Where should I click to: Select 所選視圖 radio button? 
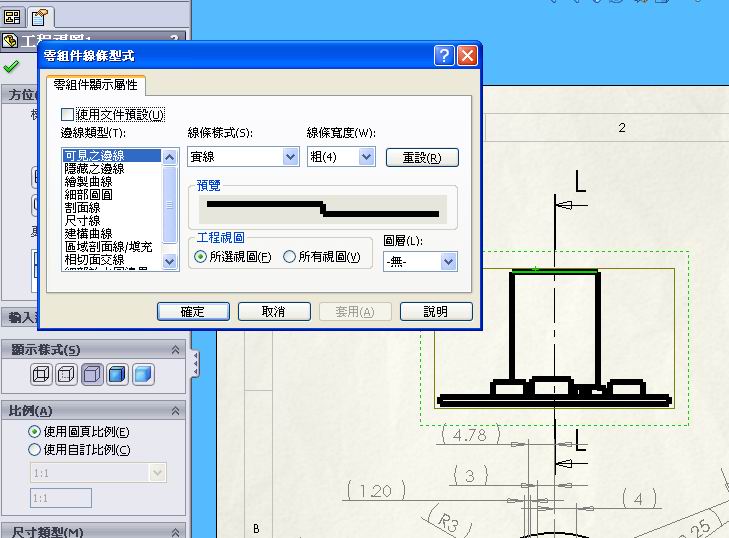pos(200,257)
